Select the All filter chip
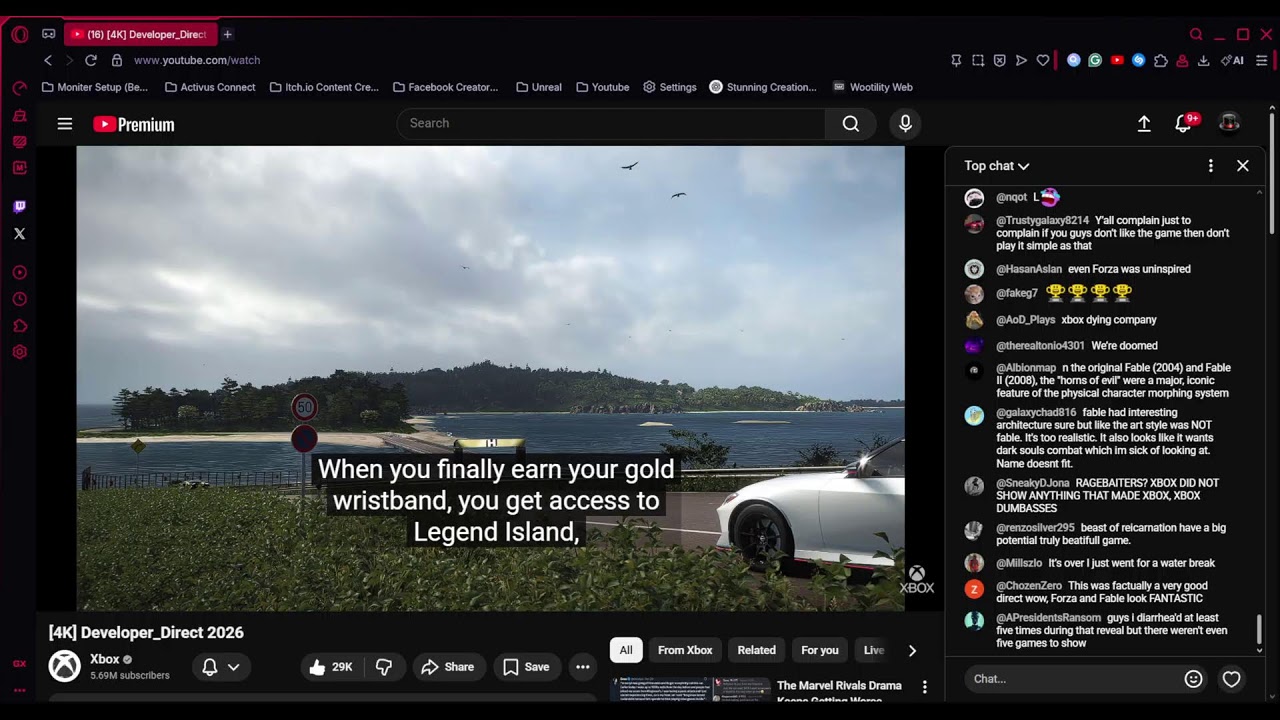Image resolution: width=1280 pixels, height=720 pixels. [x=626, y=650]
